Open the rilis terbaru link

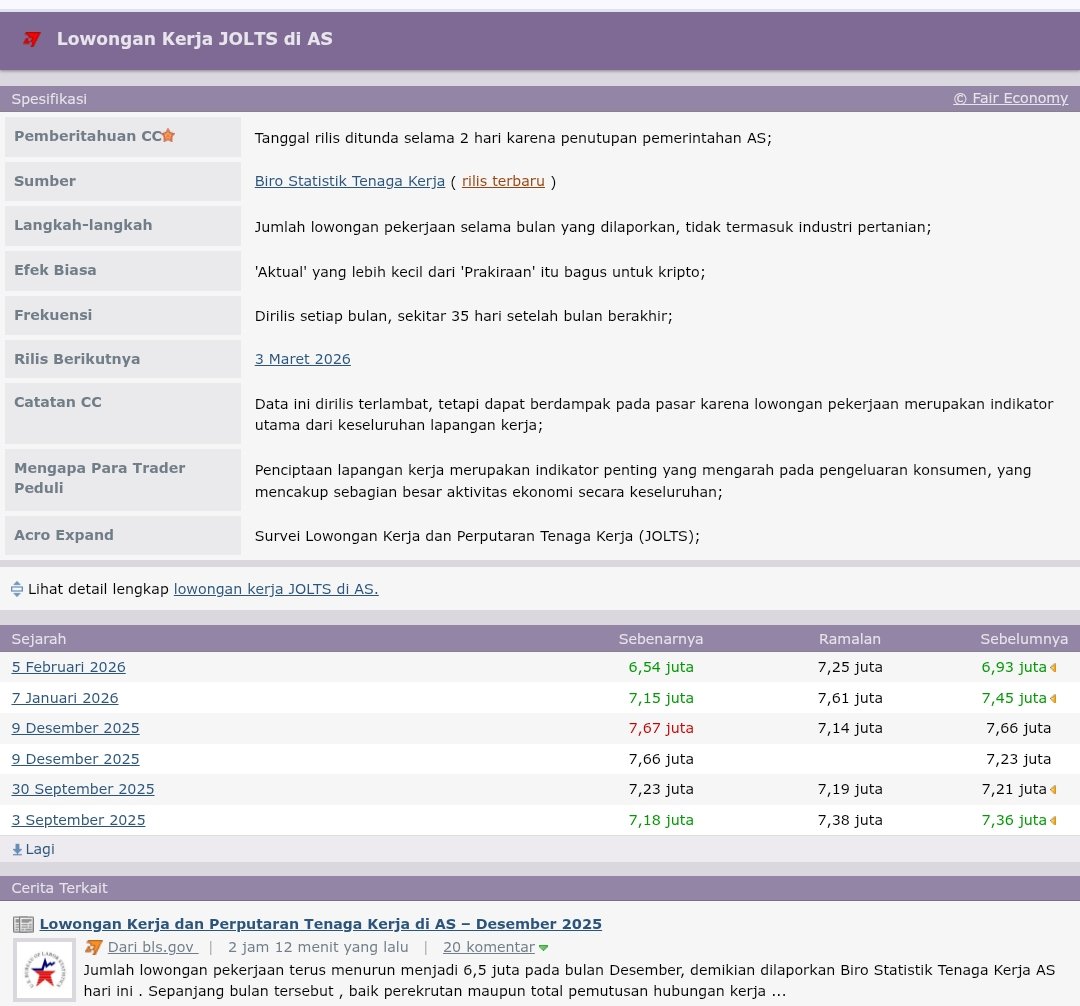(x=503, y=181)
